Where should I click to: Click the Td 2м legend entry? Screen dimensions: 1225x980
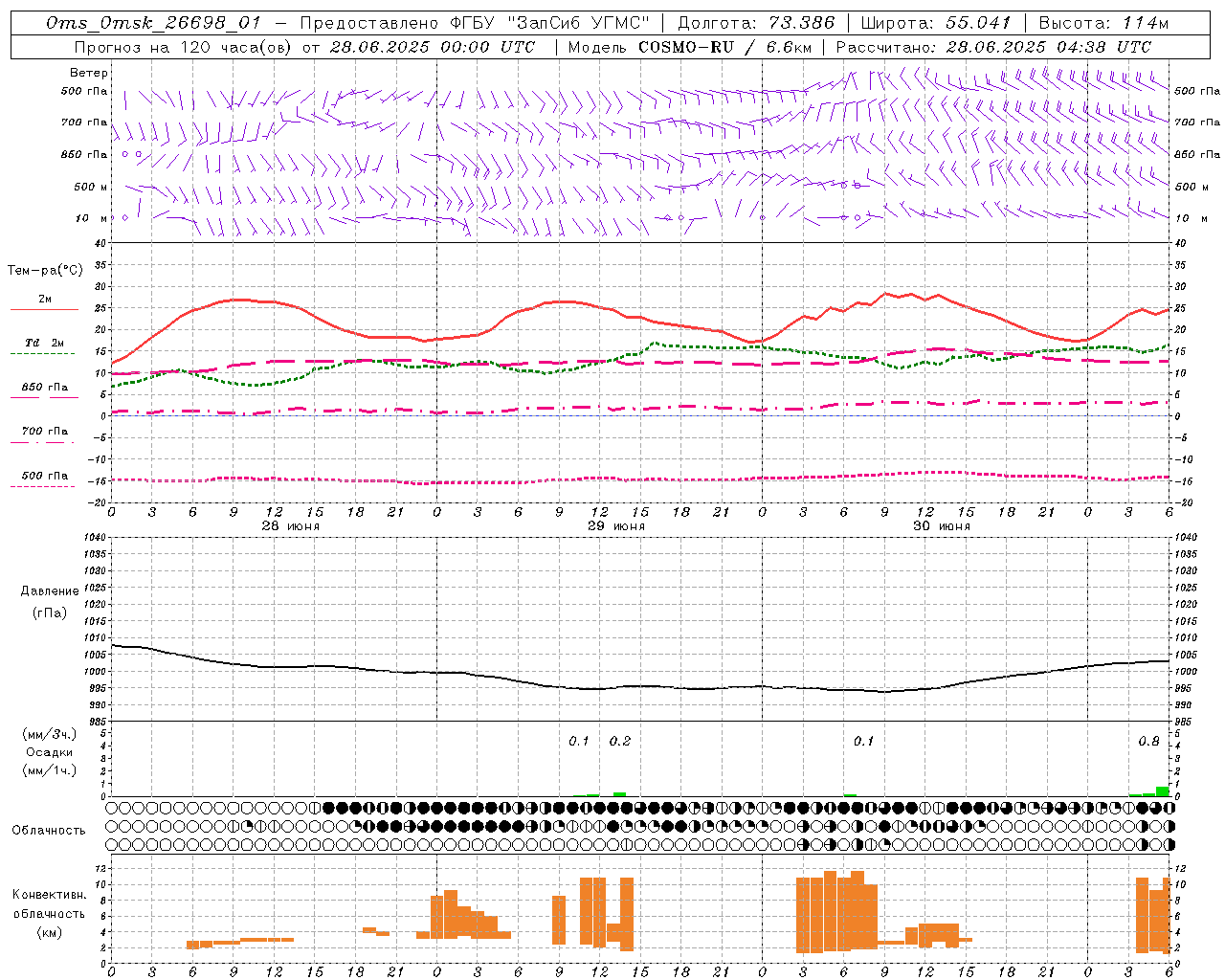45,343
